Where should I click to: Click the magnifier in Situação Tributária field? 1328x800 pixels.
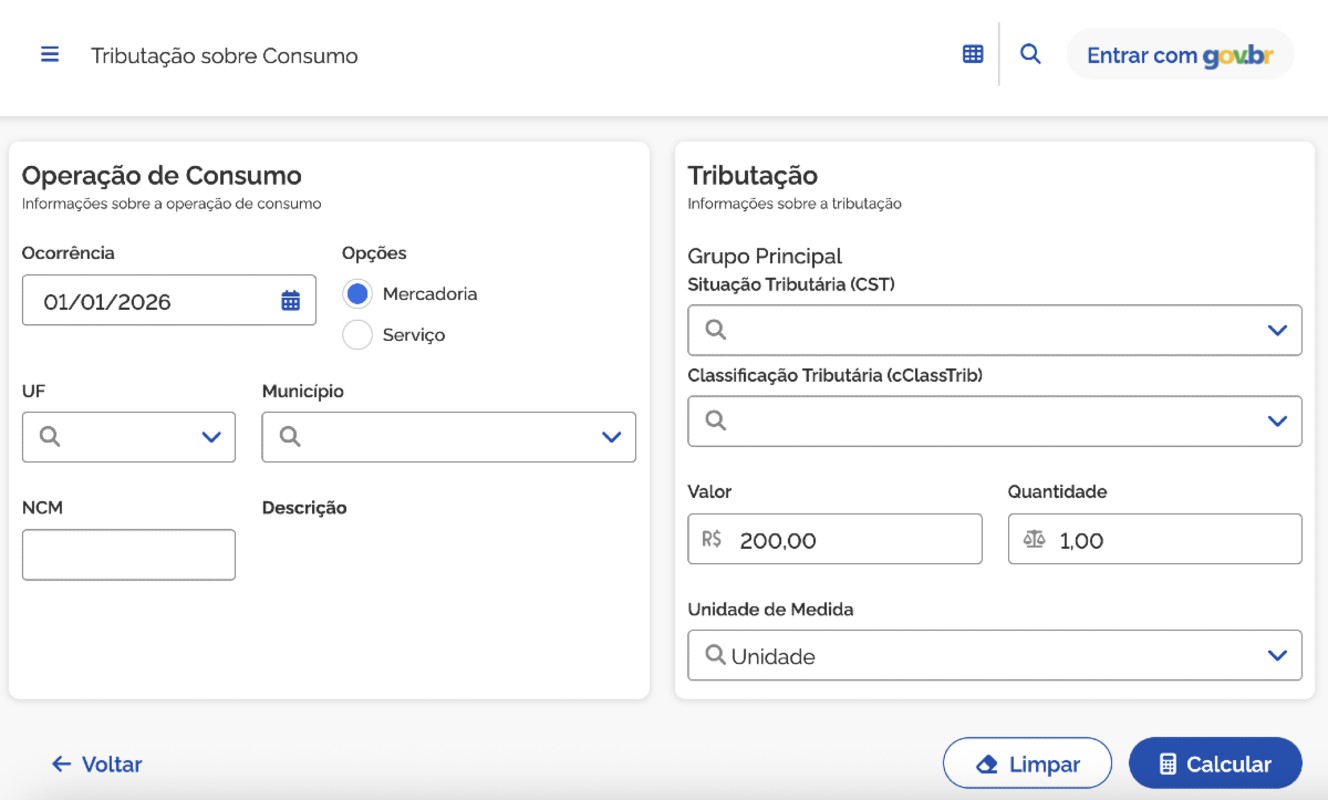click(716, 330)
